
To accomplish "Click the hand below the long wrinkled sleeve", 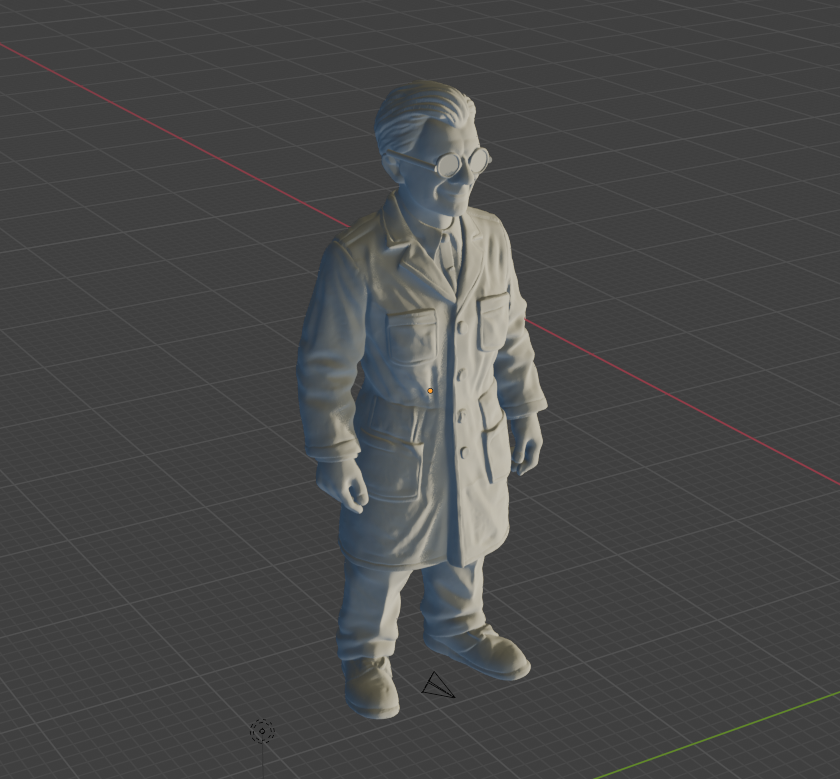I will (x=350, y=492).
